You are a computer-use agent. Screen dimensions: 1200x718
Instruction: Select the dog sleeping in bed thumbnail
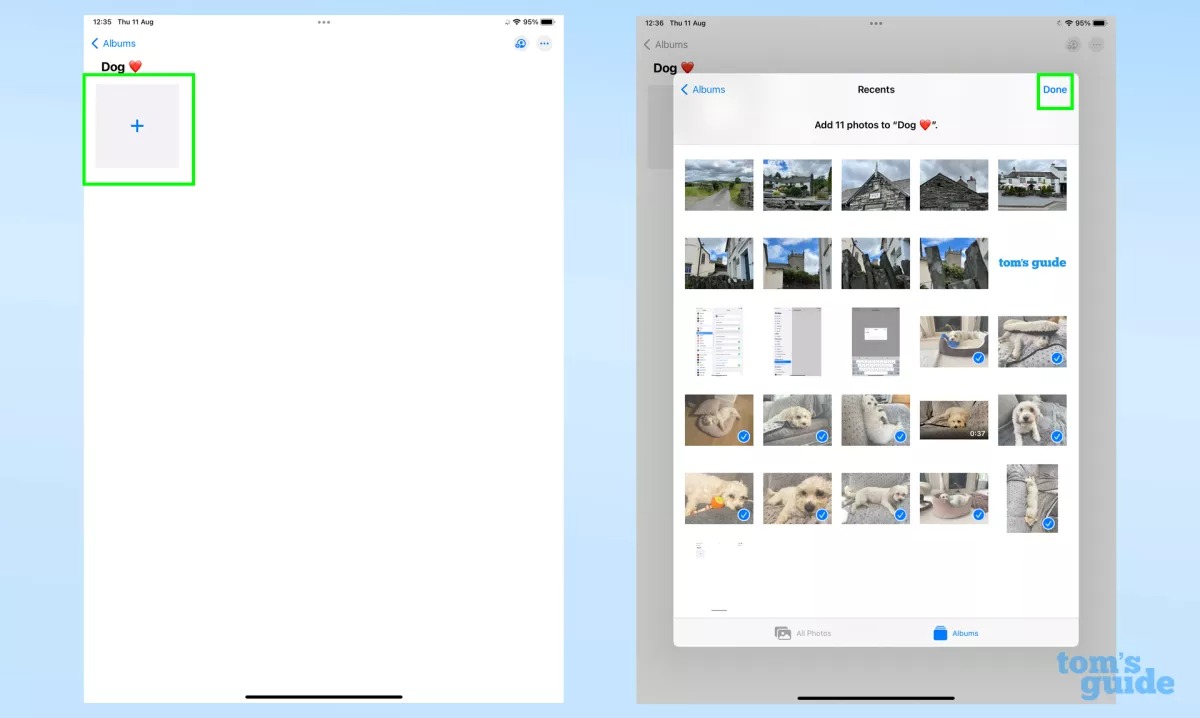[953, 341]
